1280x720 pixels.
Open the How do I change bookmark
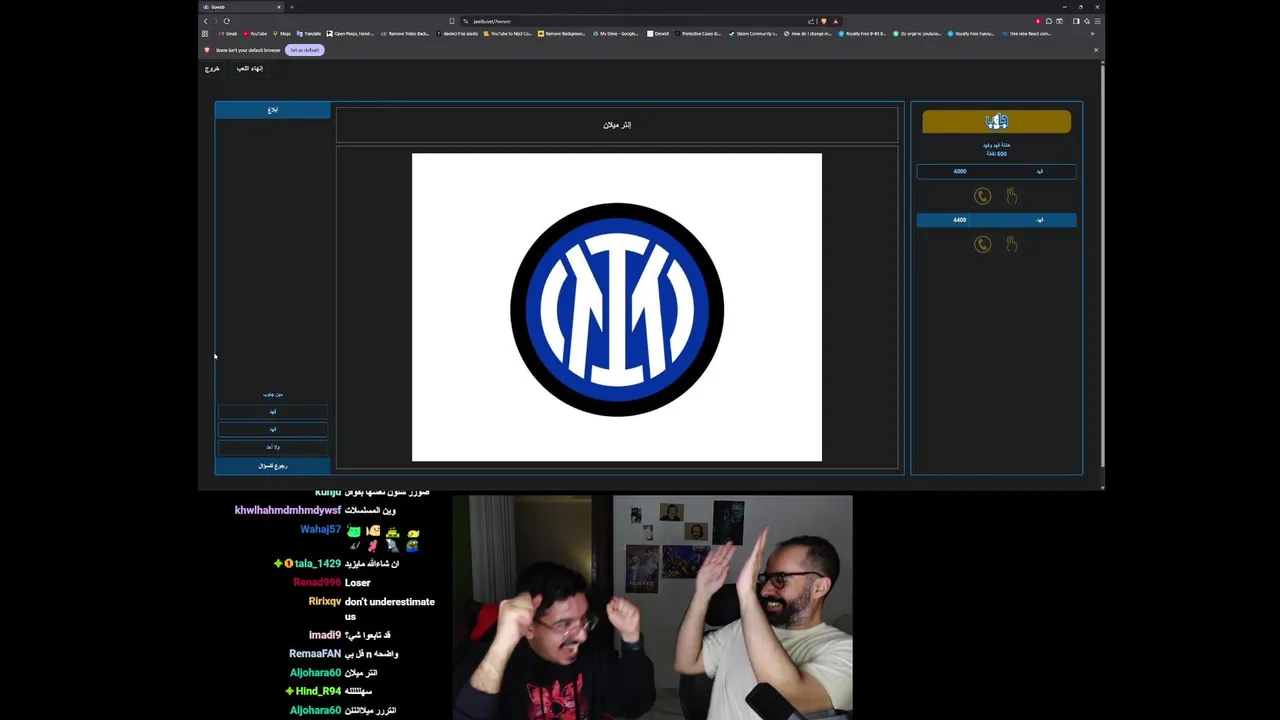808,34
